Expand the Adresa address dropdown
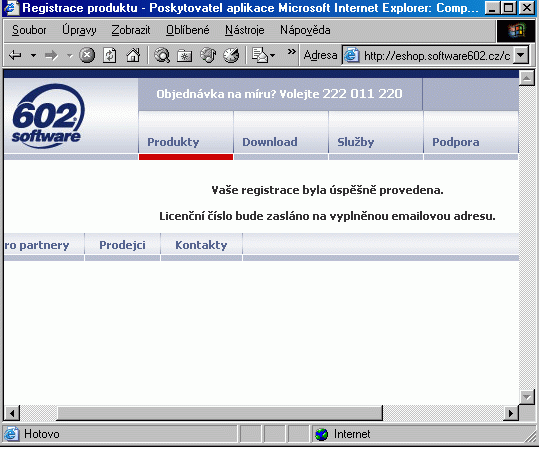The height and width of the screenshot is (449, 539). (521, 55)
